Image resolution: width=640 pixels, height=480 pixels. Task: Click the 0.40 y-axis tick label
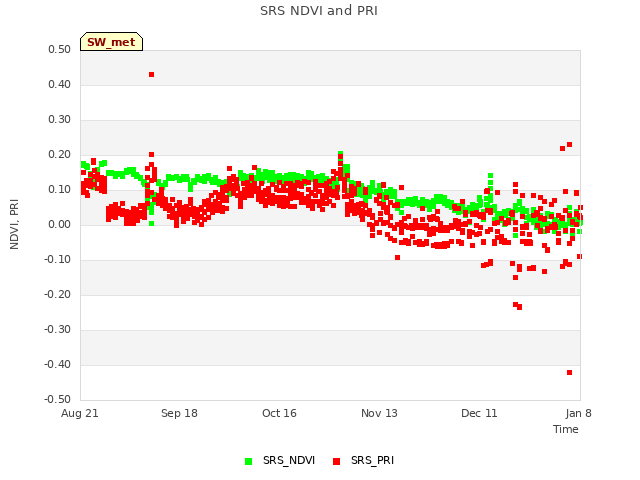[x=59, y=84]
